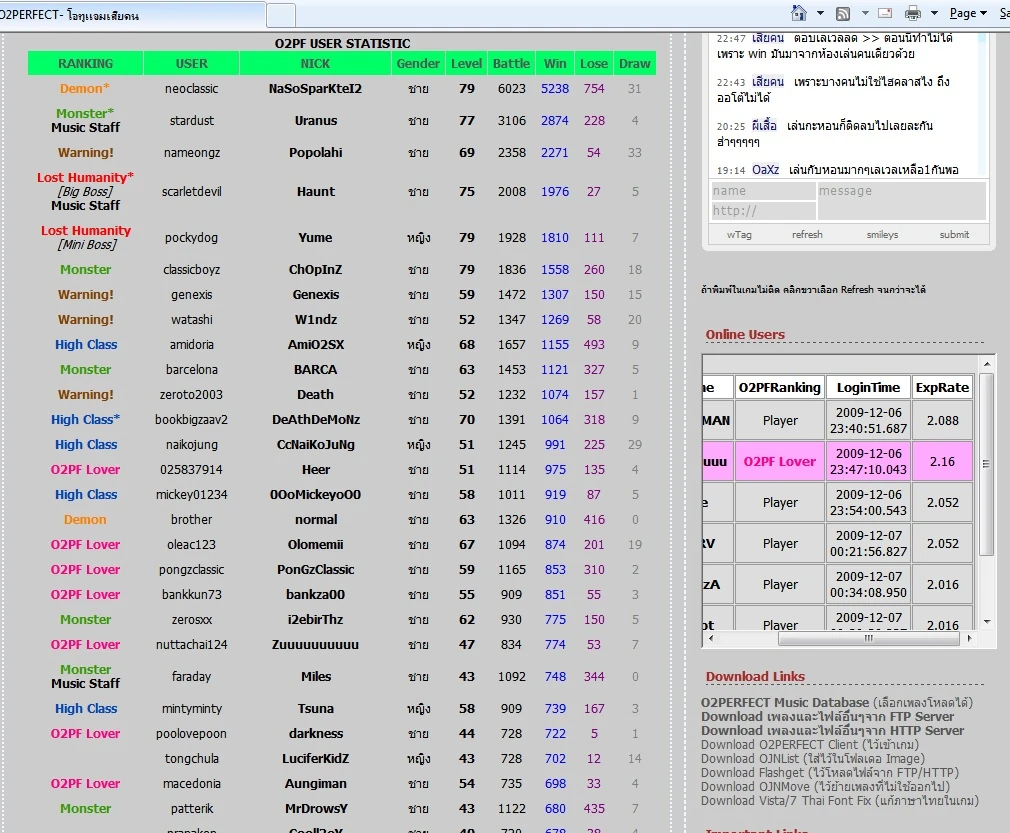Click the USER column header
This screenshot has width=1010, height=833.
pos(191,63)
